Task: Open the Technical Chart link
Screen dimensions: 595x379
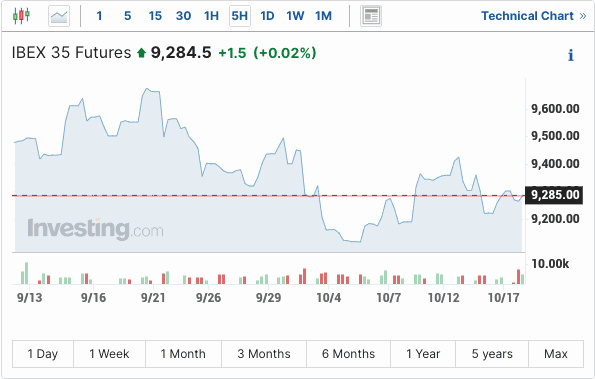Action: [x=534, y=16]
